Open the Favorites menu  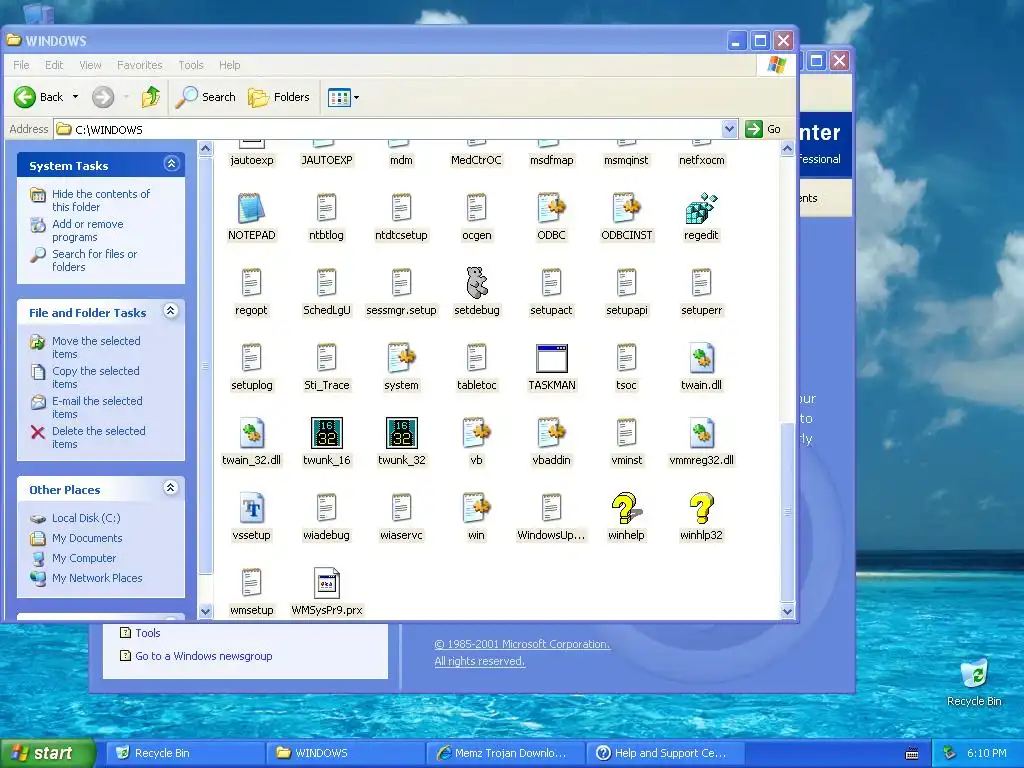140,65
